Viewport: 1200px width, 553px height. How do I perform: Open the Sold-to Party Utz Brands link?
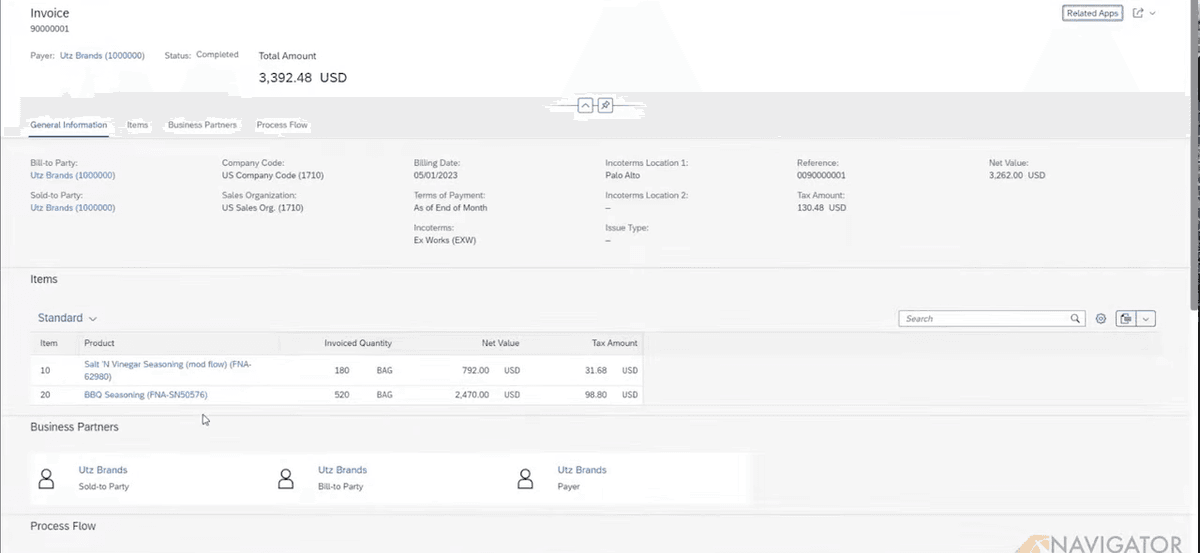tap(73, 208)
